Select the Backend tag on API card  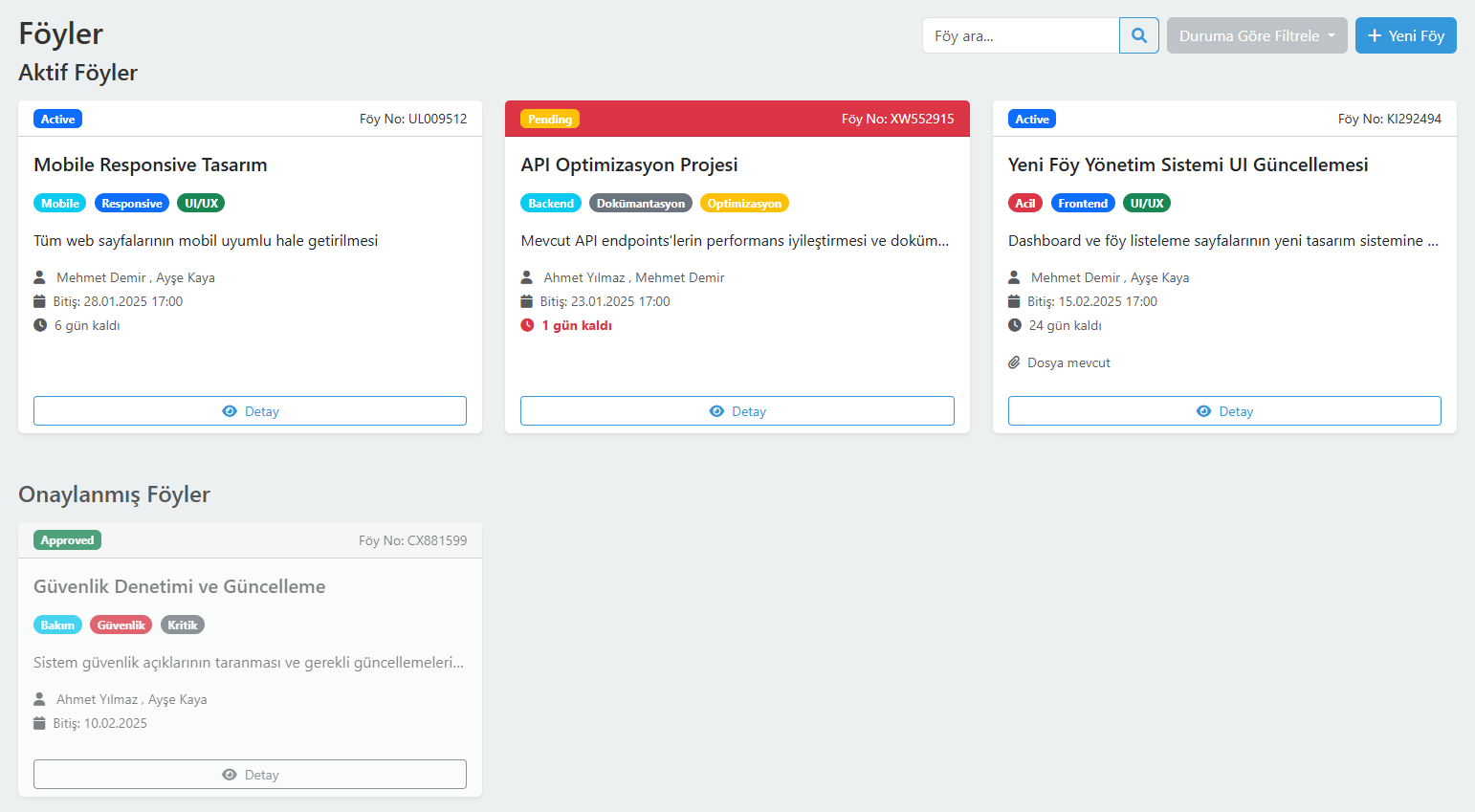pyautogui.click(x=551, y=204)
